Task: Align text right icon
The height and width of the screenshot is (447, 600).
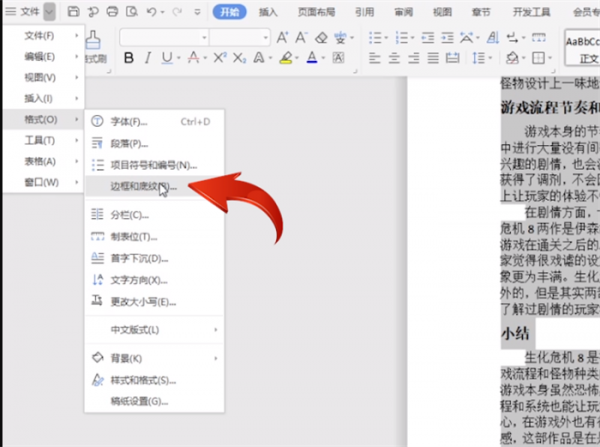Action: (x=414, y=59)
